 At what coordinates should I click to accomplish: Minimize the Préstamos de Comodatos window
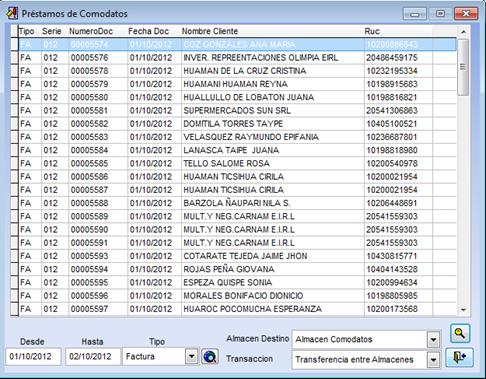[415, 14]
